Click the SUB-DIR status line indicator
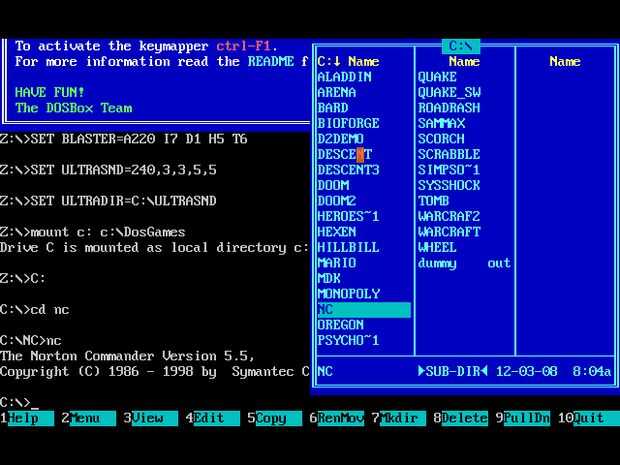This screenshot has height=465, width=620. coord(453,371)
